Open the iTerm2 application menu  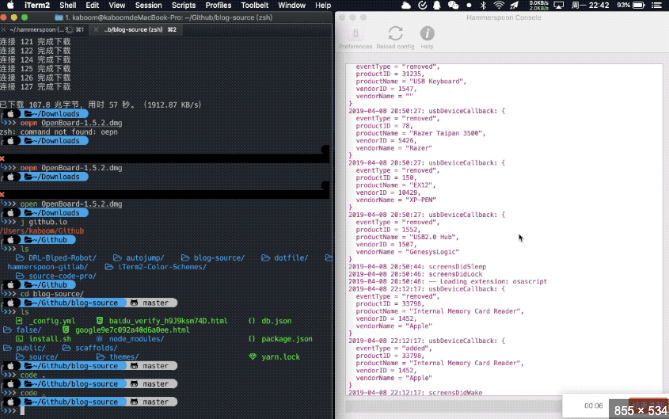tap(37, 5)
